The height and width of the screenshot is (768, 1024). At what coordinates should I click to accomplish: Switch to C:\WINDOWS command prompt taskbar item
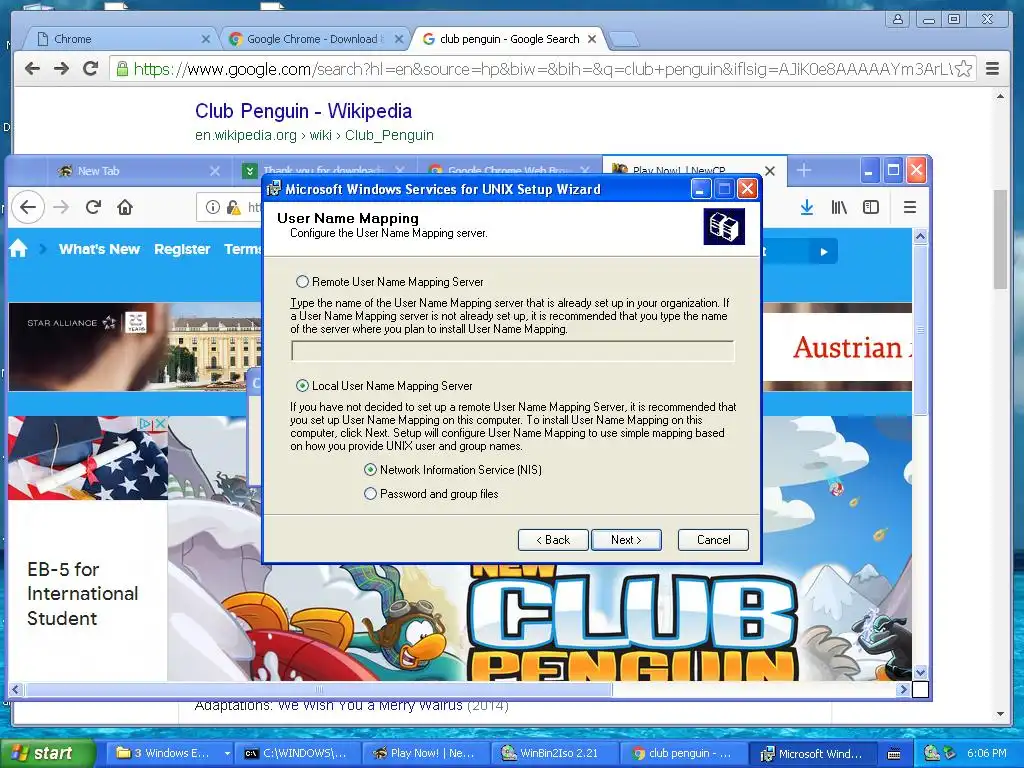coord(296,753)
